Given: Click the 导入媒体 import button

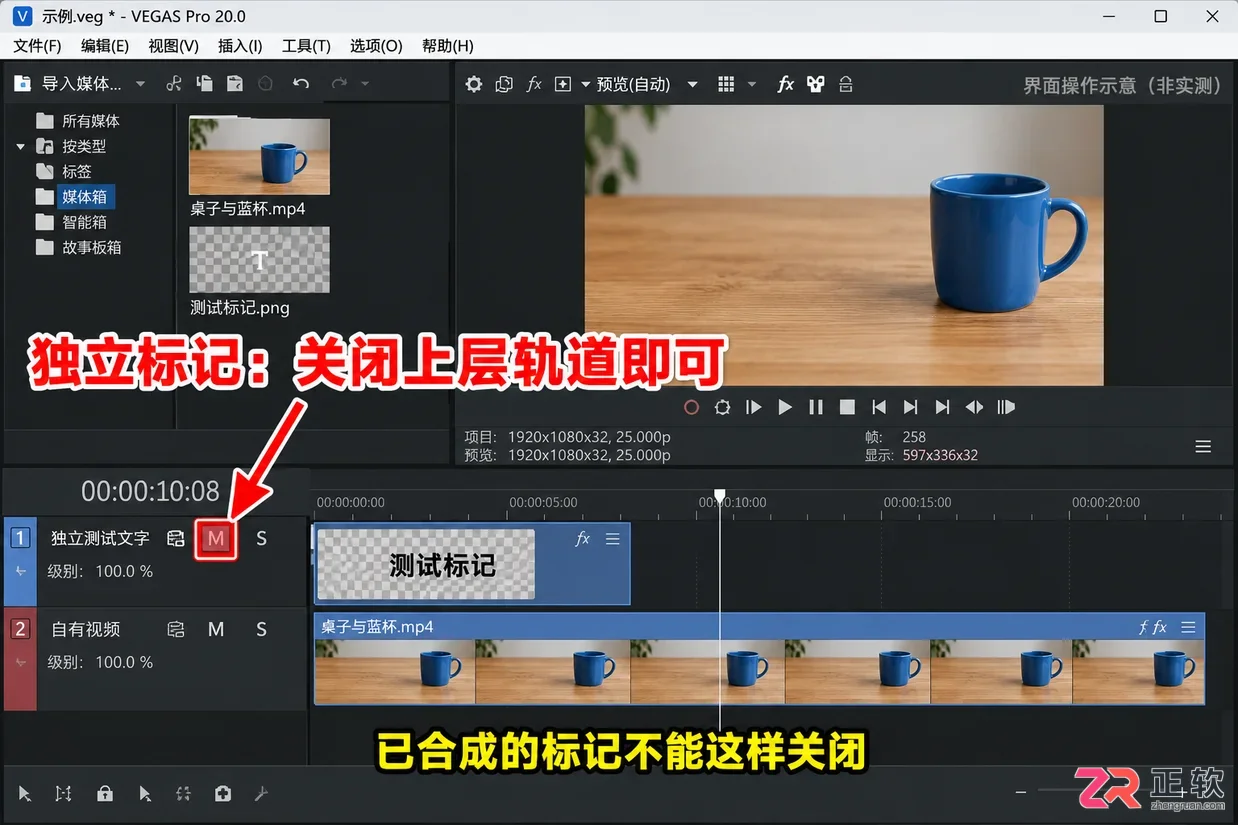Looking at the screenshot, I should coord(68,84).
